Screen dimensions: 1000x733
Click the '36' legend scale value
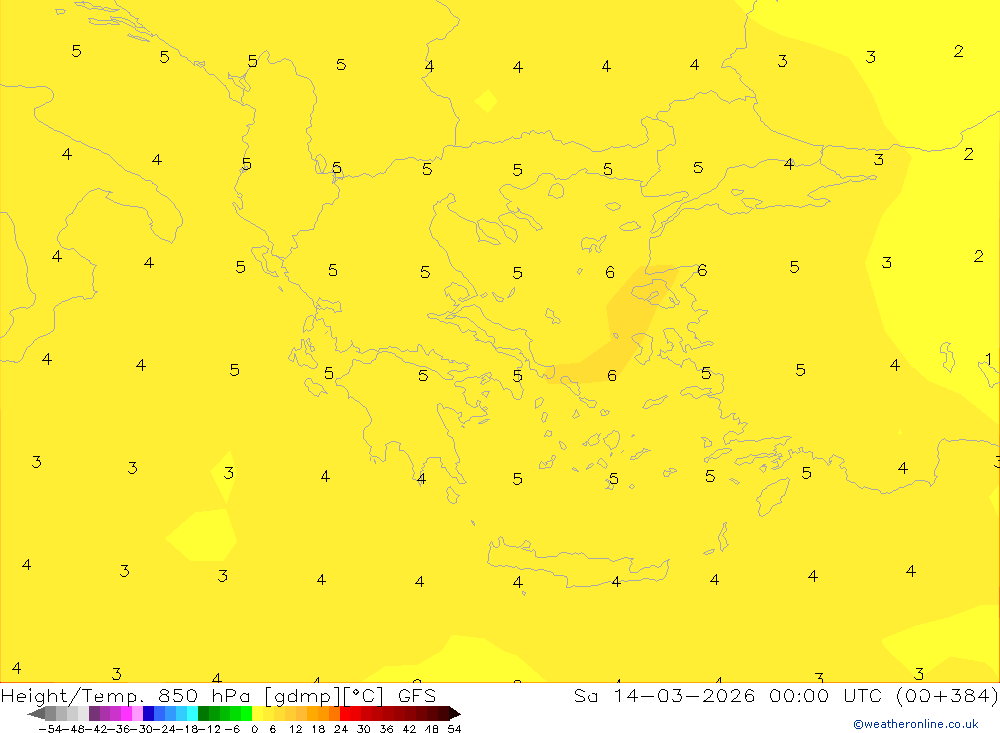pos(386,729)
